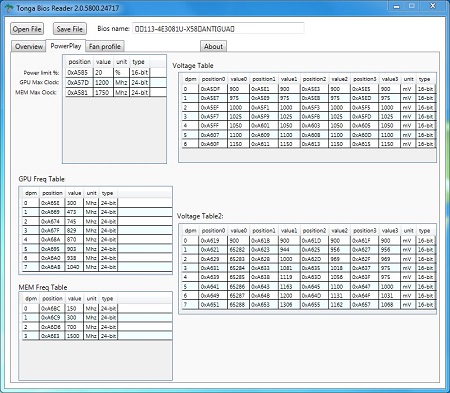Click the Open File button
This screenshot has height=393, width=450.
27,29
